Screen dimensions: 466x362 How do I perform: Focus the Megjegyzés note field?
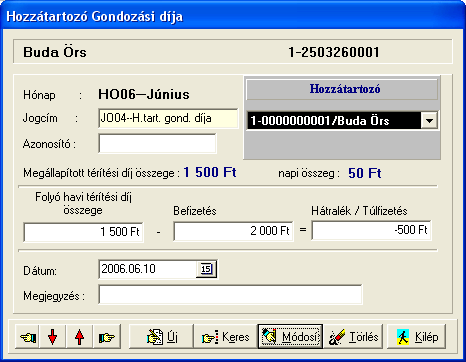tap(230, 294)
